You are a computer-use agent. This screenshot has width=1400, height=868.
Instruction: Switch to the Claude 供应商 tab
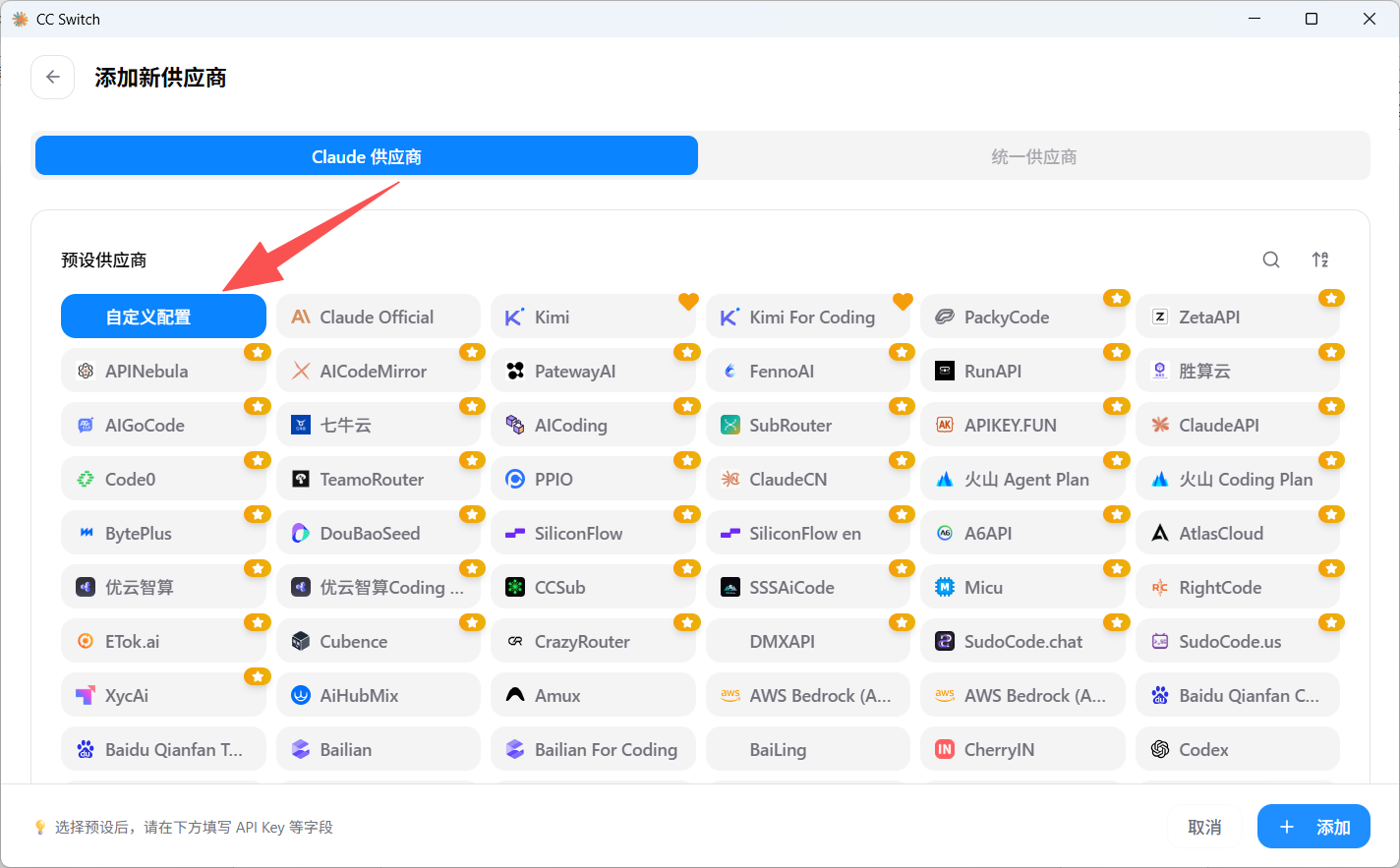(x=367, y=156)
